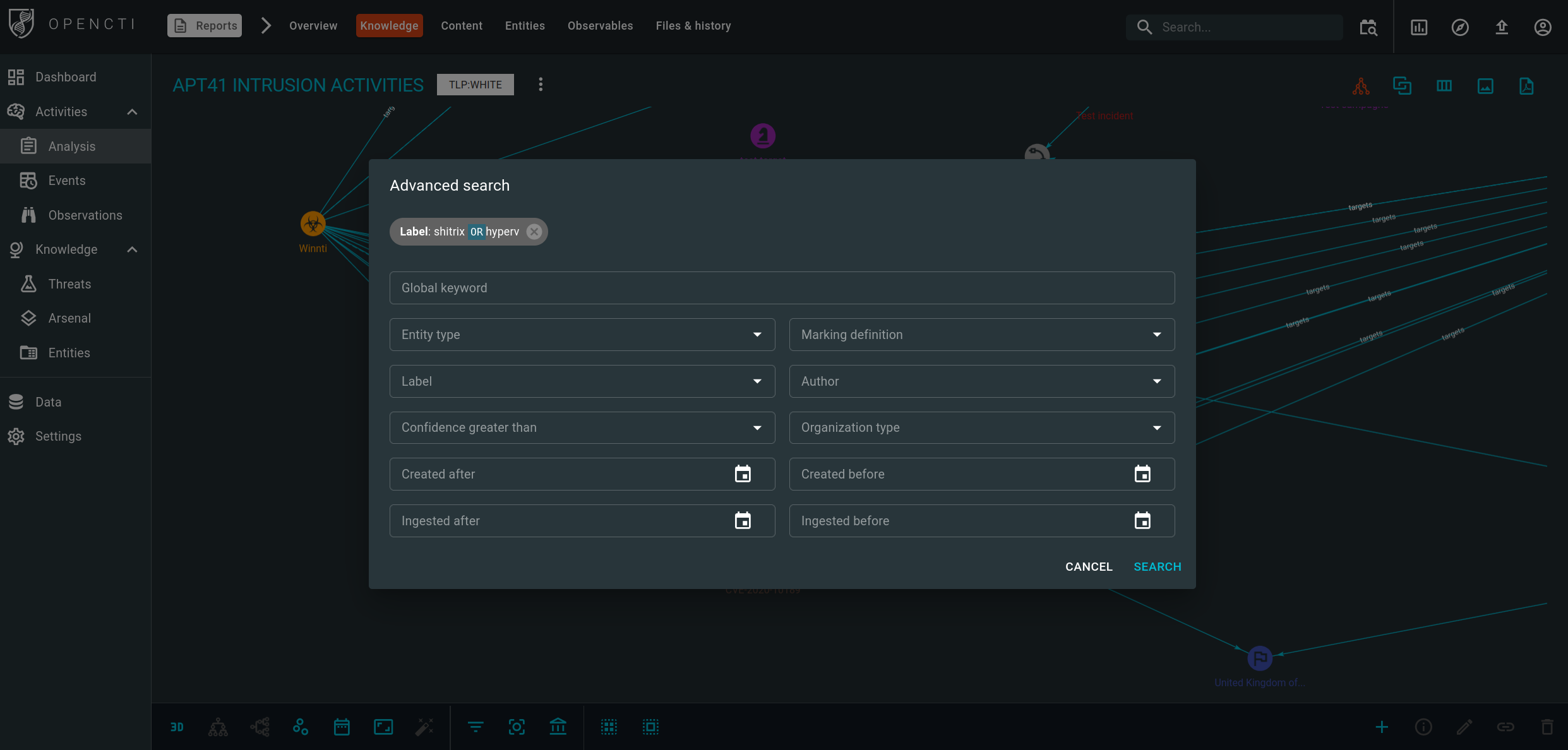Open Ingested before calendar picker
1568x750 pixels.
tap(1142, 521)
